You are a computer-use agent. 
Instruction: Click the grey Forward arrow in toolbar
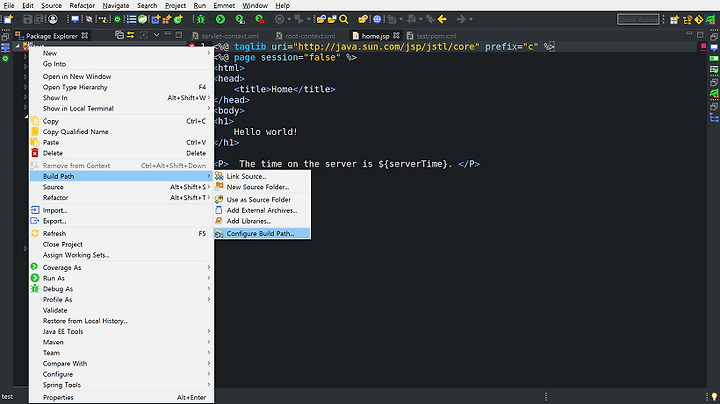pos(461,19)
